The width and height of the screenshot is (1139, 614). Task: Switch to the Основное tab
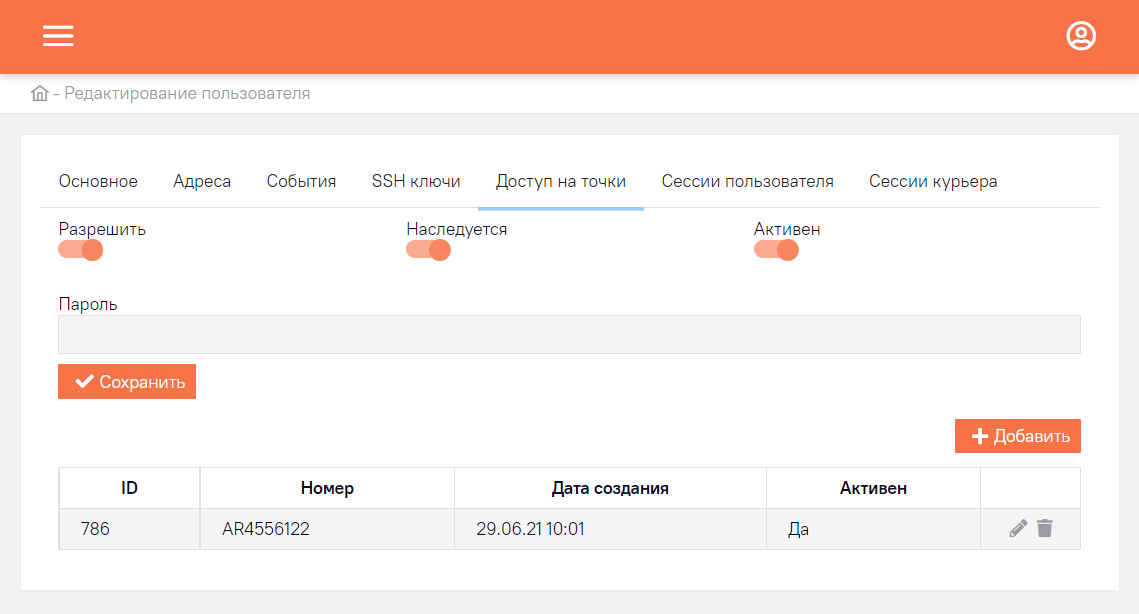click(98, 181)
